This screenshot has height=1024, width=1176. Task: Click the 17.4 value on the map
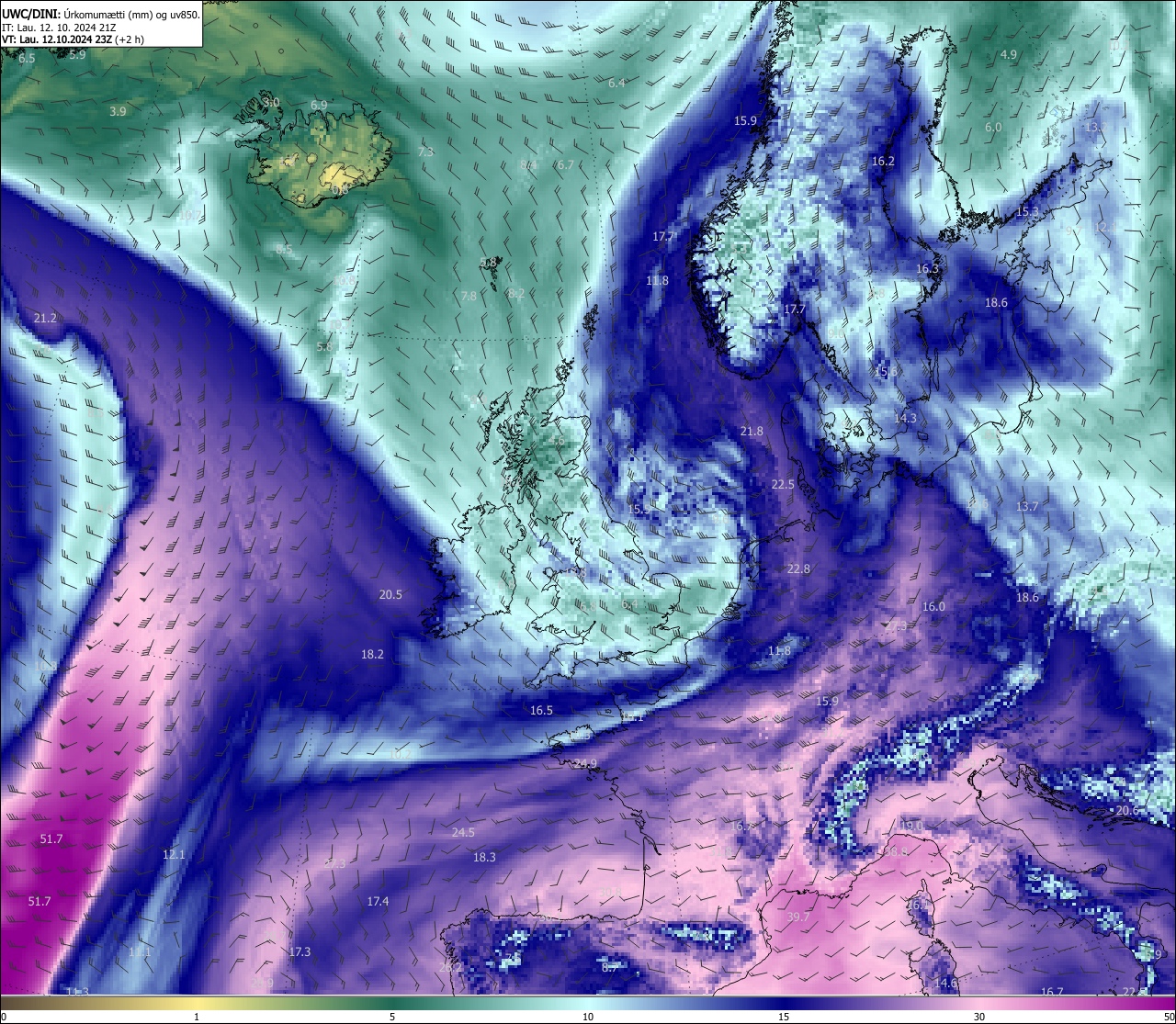pos(378,901)
